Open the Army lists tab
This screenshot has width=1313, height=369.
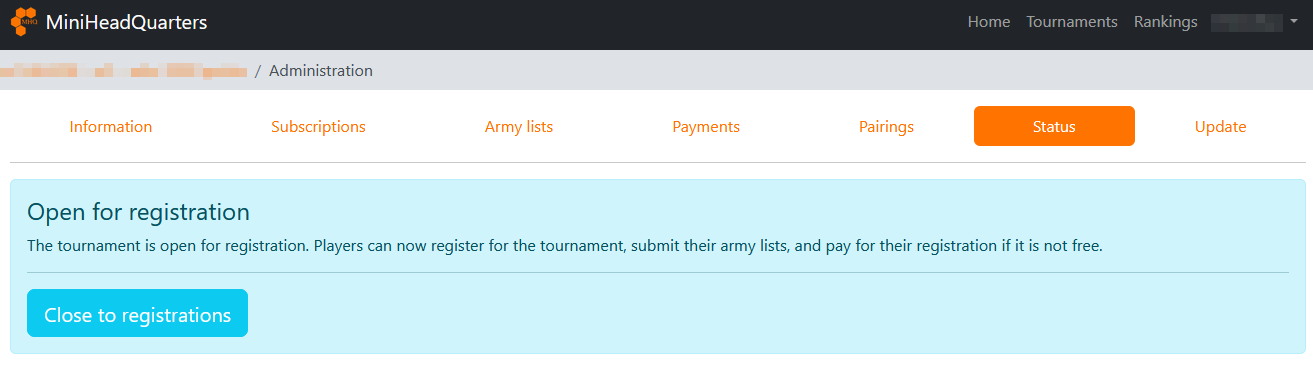[x=519, y=127]
